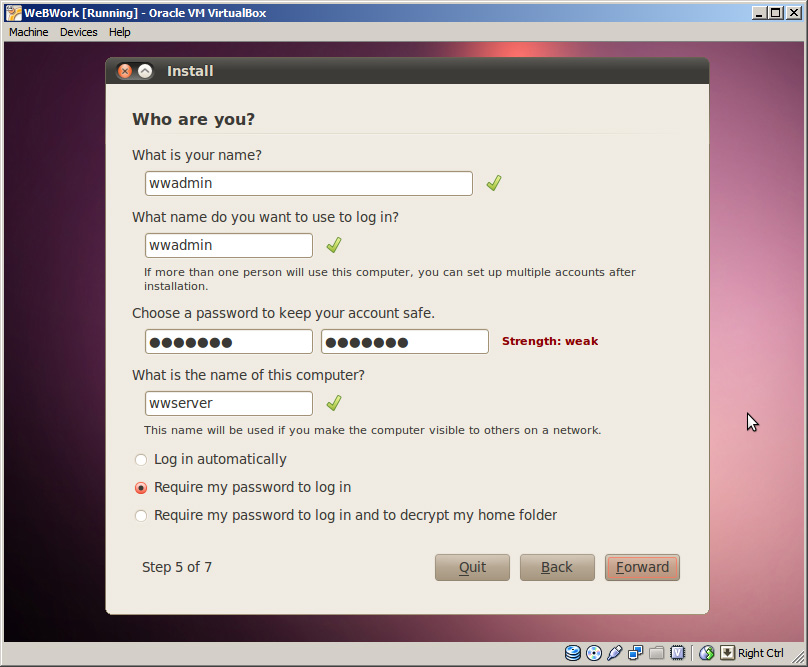This screenshot has width=808, height=667.
Task: Click green checkmark next to name field
Action: [x=494, y=183]
